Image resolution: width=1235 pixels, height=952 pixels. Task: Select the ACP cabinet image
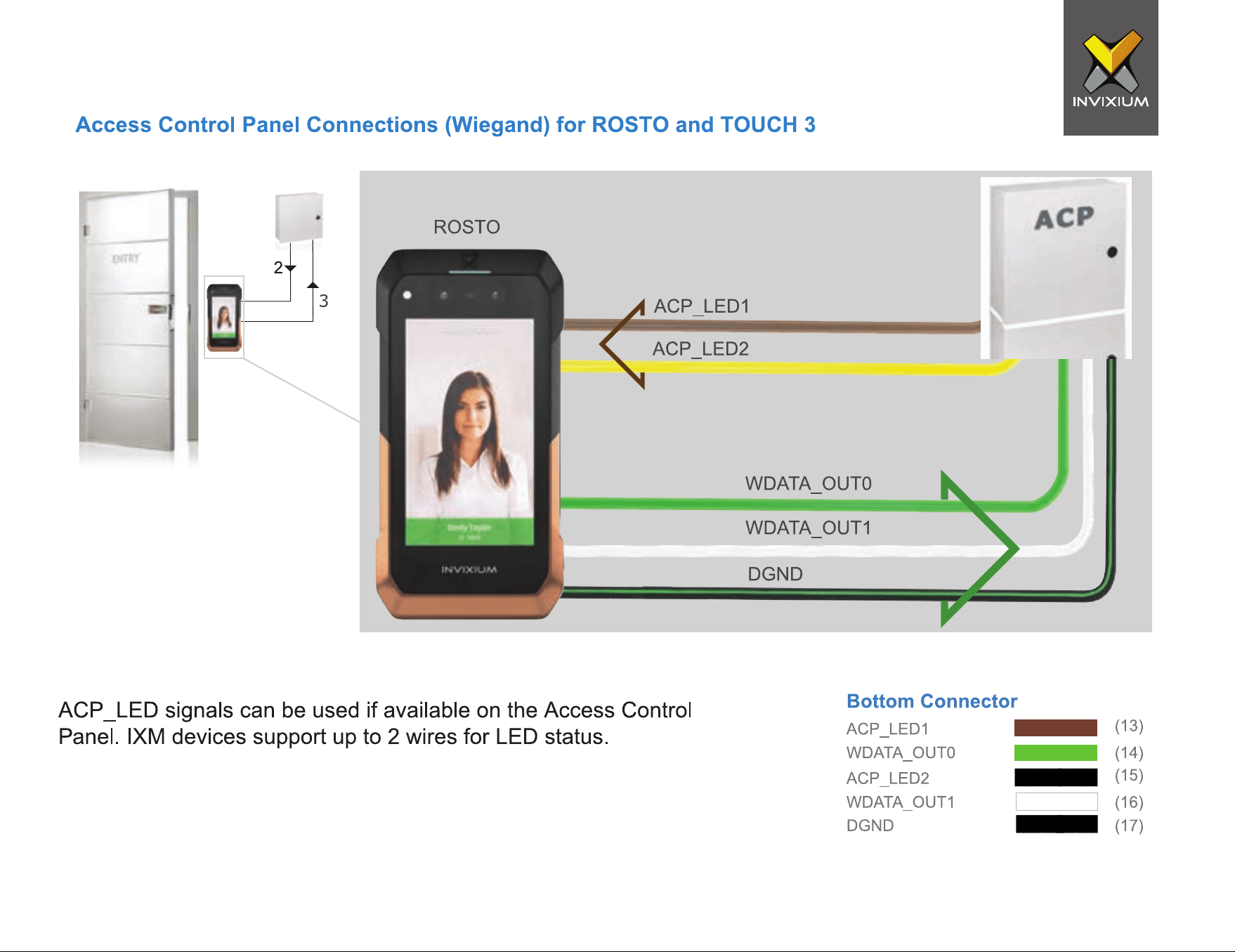(1056, 268)
